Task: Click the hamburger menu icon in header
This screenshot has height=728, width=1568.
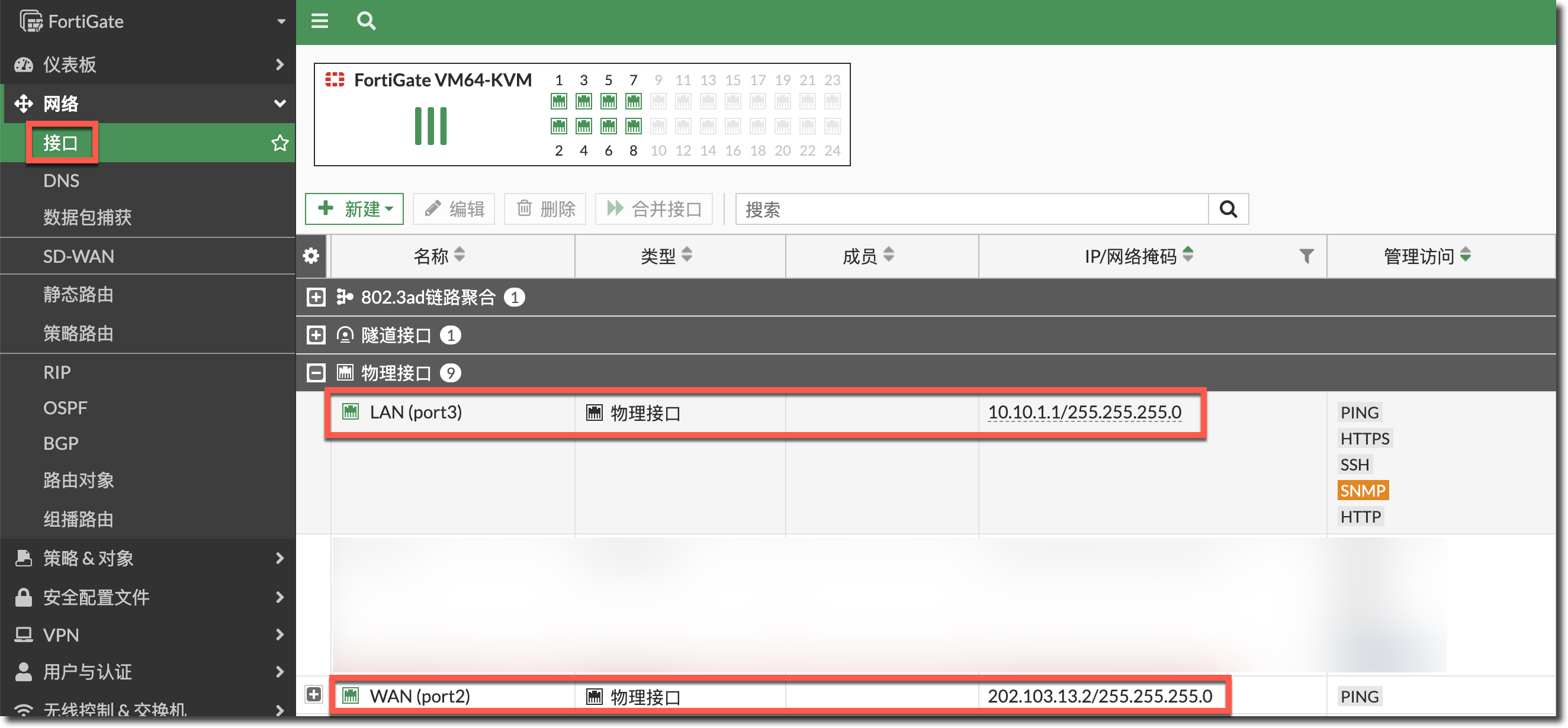Action: pos(320,21)
